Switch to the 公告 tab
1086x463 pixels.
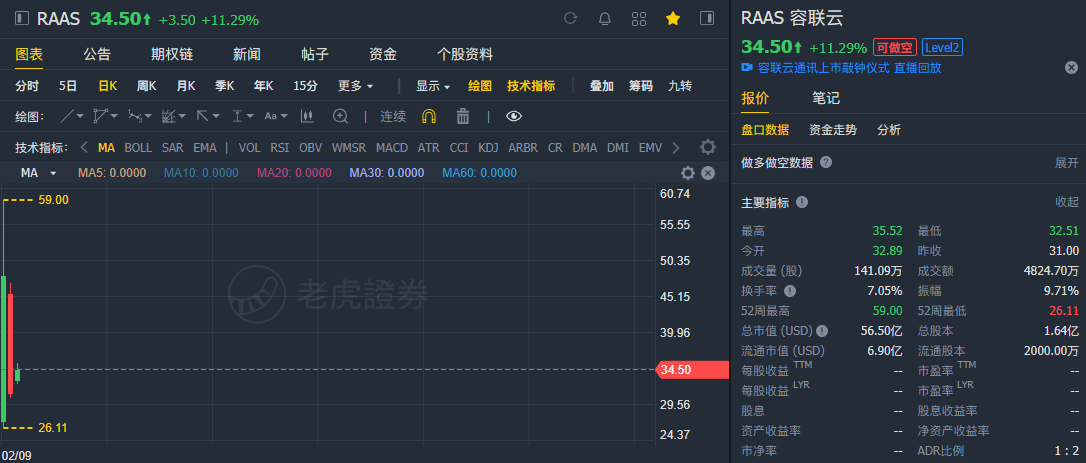97,54
